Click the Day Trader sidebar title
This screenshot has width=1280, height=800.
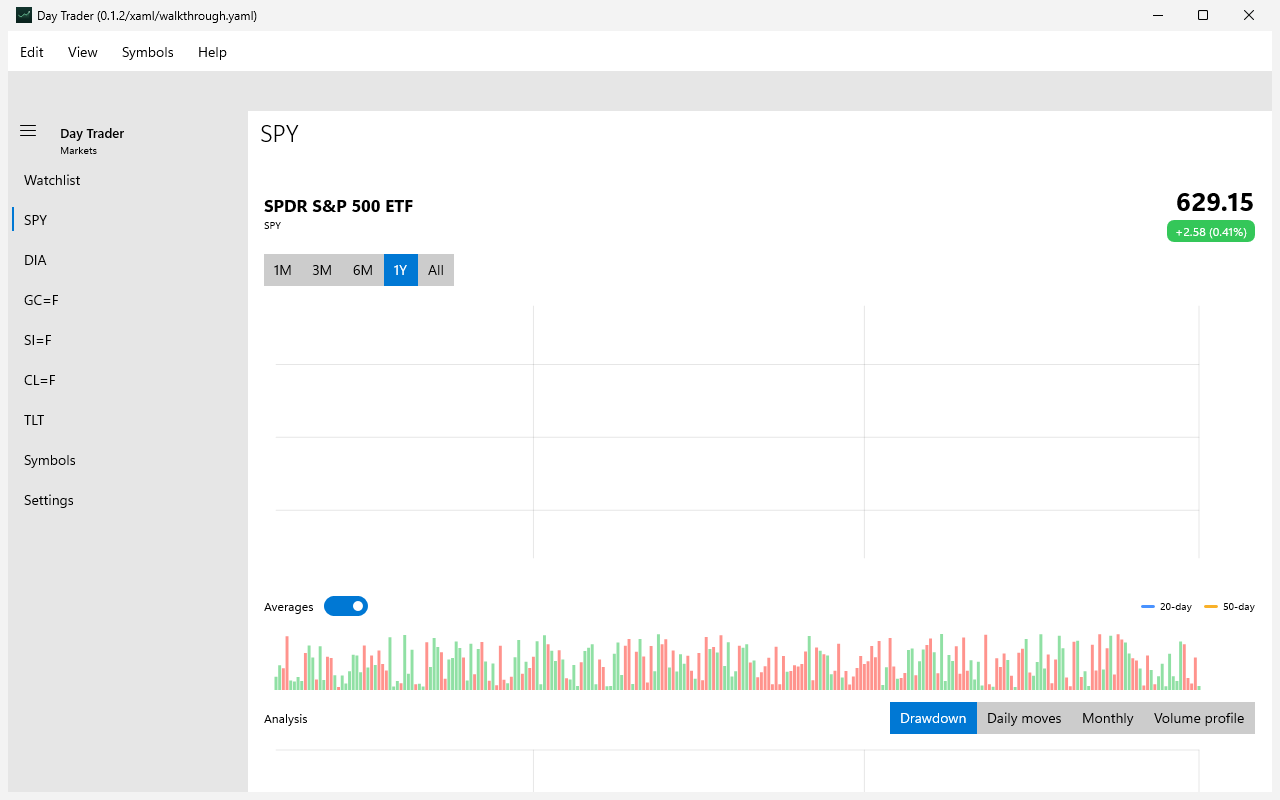(92, 133)
